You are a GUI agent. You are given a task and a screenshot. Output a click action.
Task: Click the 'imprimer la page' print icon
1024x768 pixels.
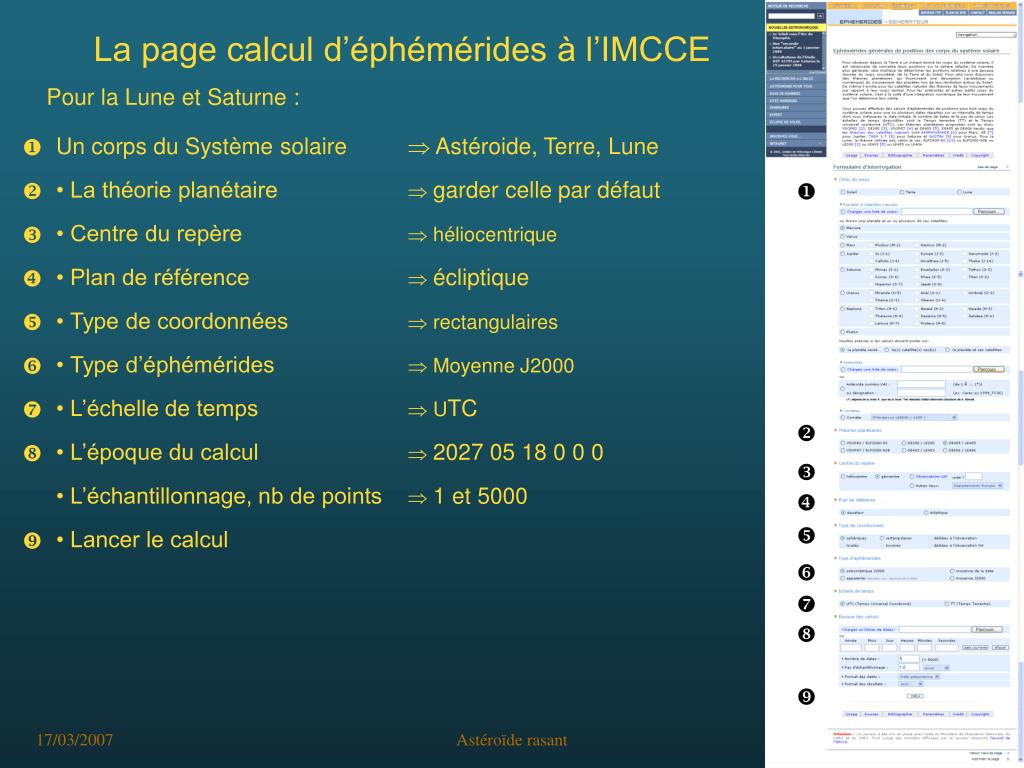1008,759
